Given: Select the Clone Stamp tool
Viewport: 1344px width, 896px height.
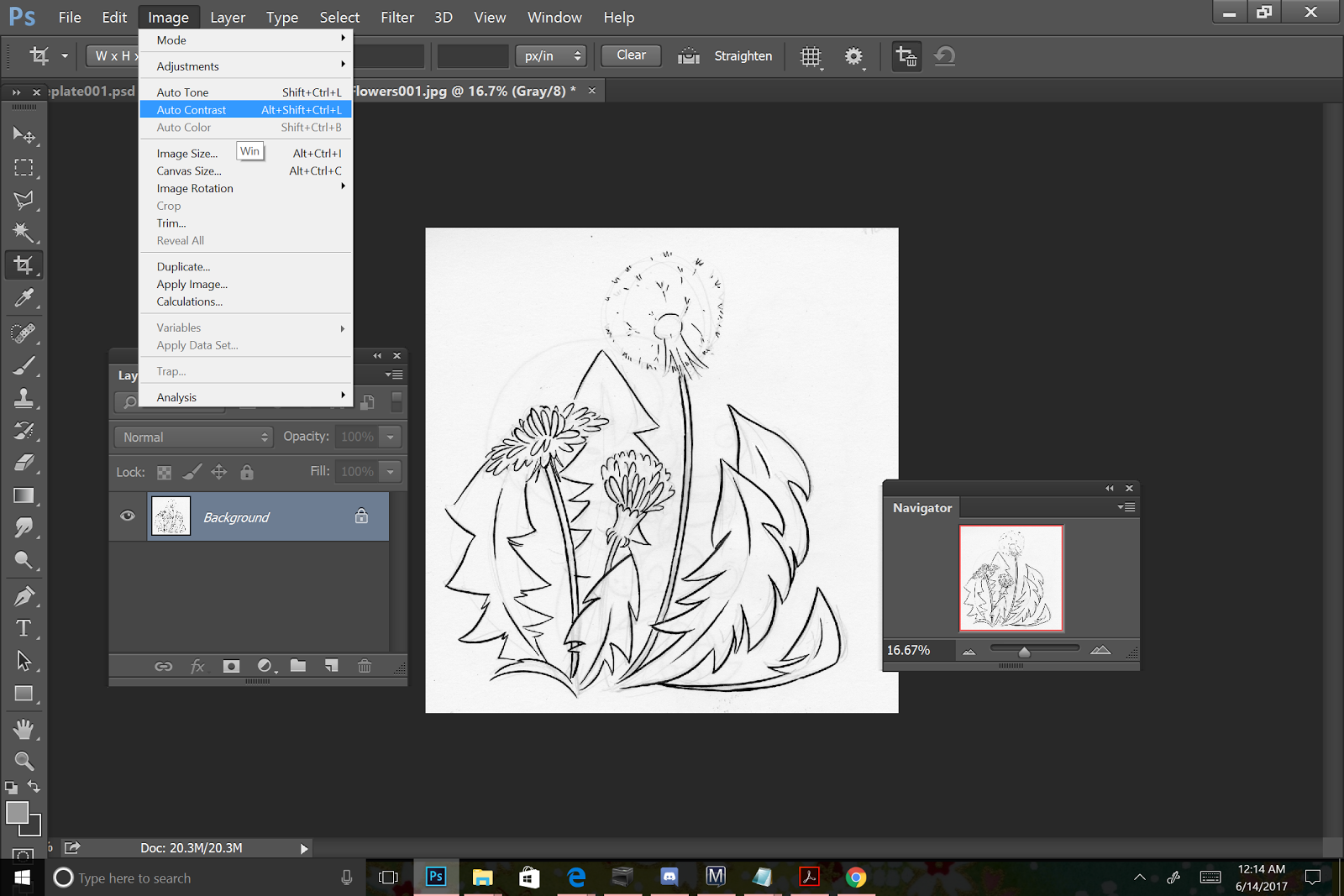Looking at the screenshot, I should [24, 397].
